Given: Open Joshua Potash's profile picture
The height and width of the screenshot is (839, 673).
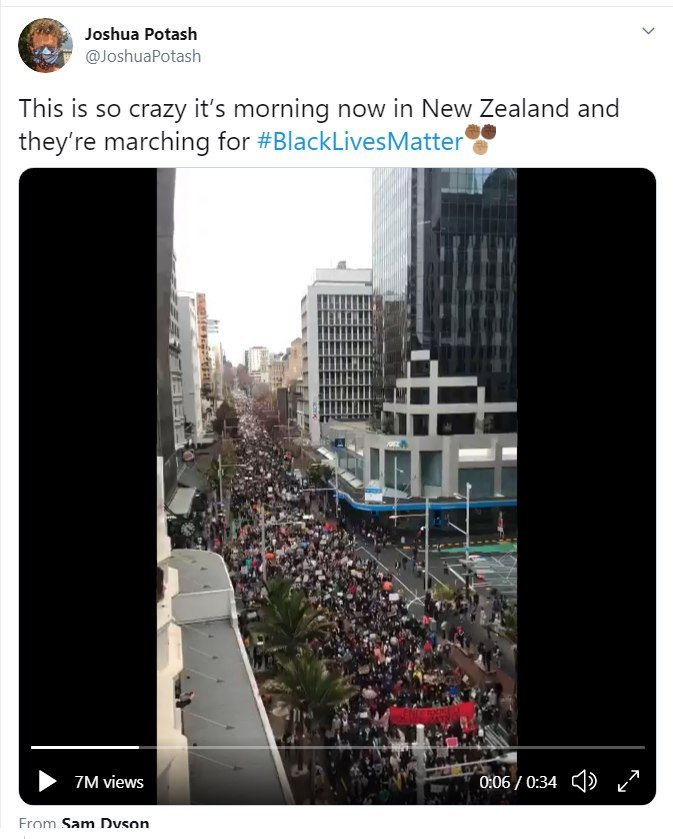Looking at the screenshot, I should pos(45,45).
